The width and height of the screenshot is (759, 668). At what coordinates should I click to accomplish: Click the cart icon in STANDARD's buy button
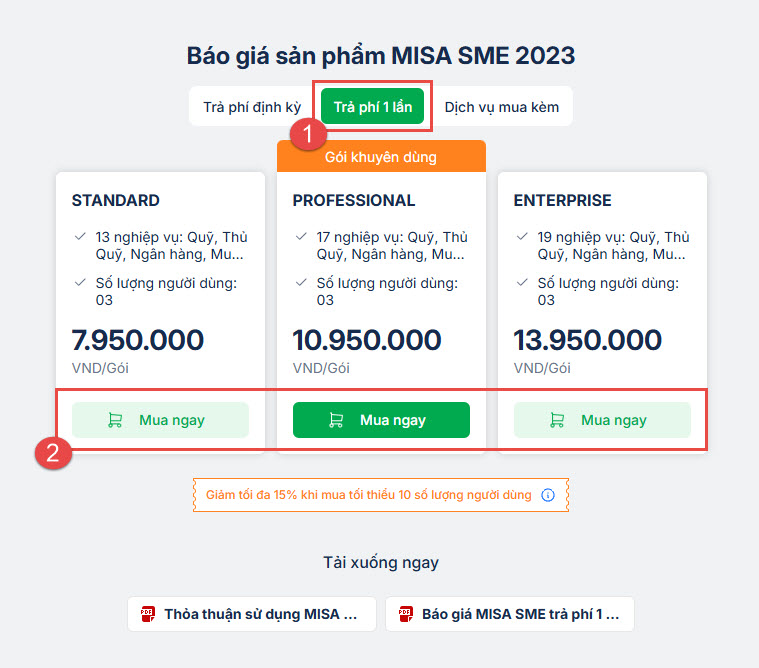tap(115, 420)
